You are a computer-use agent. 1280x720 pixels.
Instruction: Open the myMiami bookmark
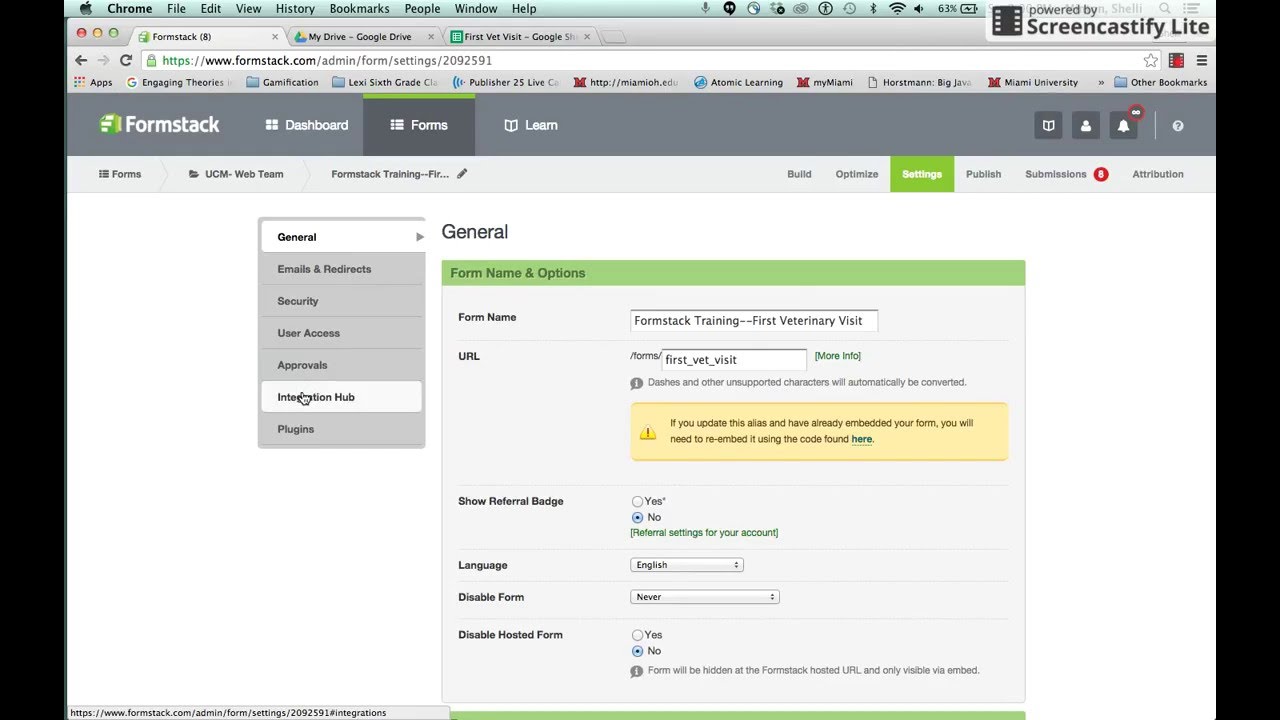(825, 82)
